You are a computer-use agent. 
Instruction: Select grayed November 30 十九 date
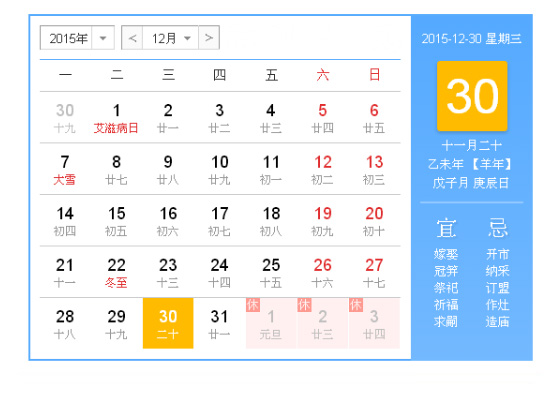click(x=65, y=118)
